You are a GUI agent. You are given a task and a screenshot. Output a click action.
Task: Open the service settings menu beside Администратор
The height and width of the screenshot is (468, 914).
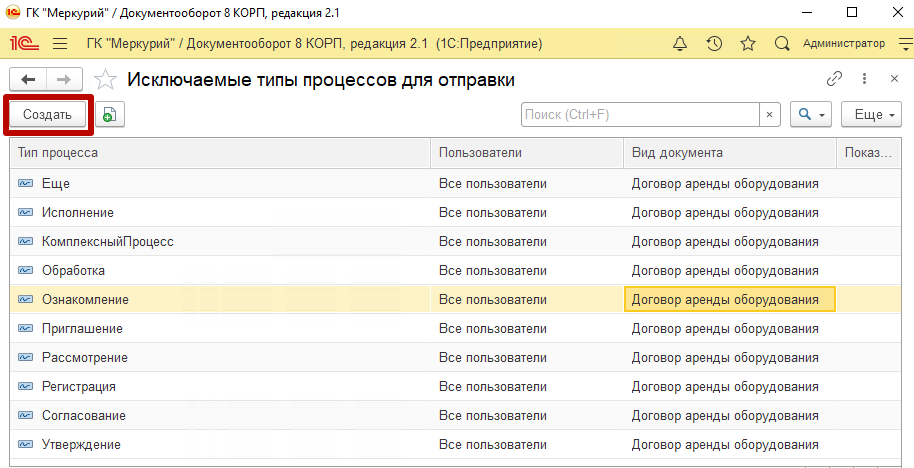tap(905, 44)
